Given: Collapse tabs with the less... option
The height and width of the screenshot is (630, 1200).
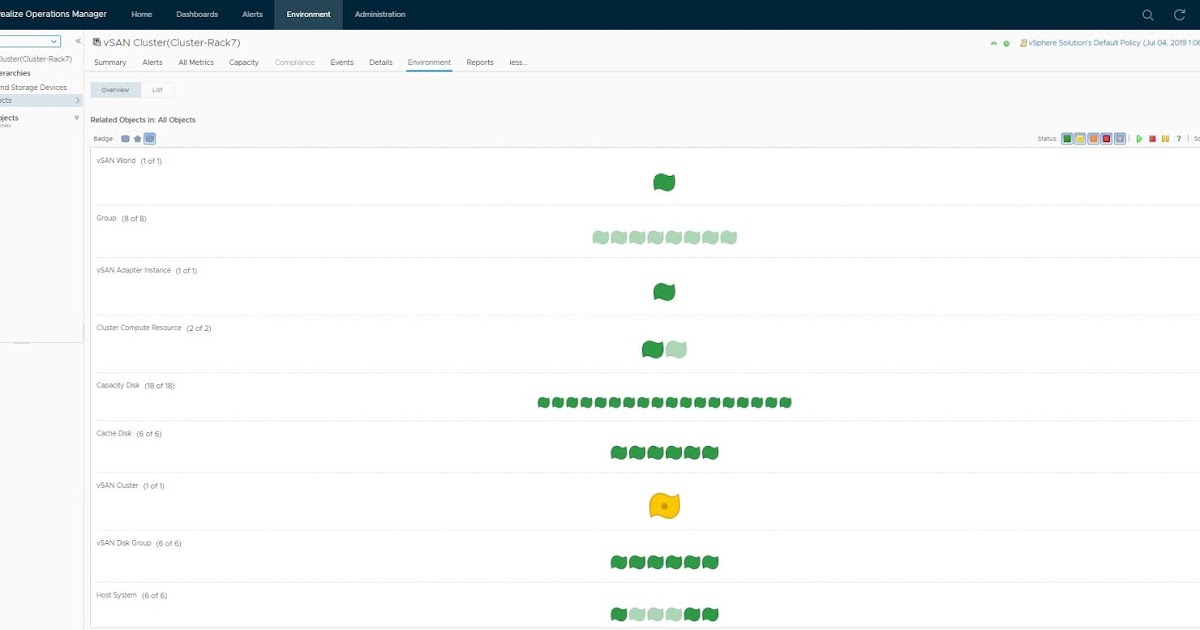Looking at the screenshot, I should (518, 62).
